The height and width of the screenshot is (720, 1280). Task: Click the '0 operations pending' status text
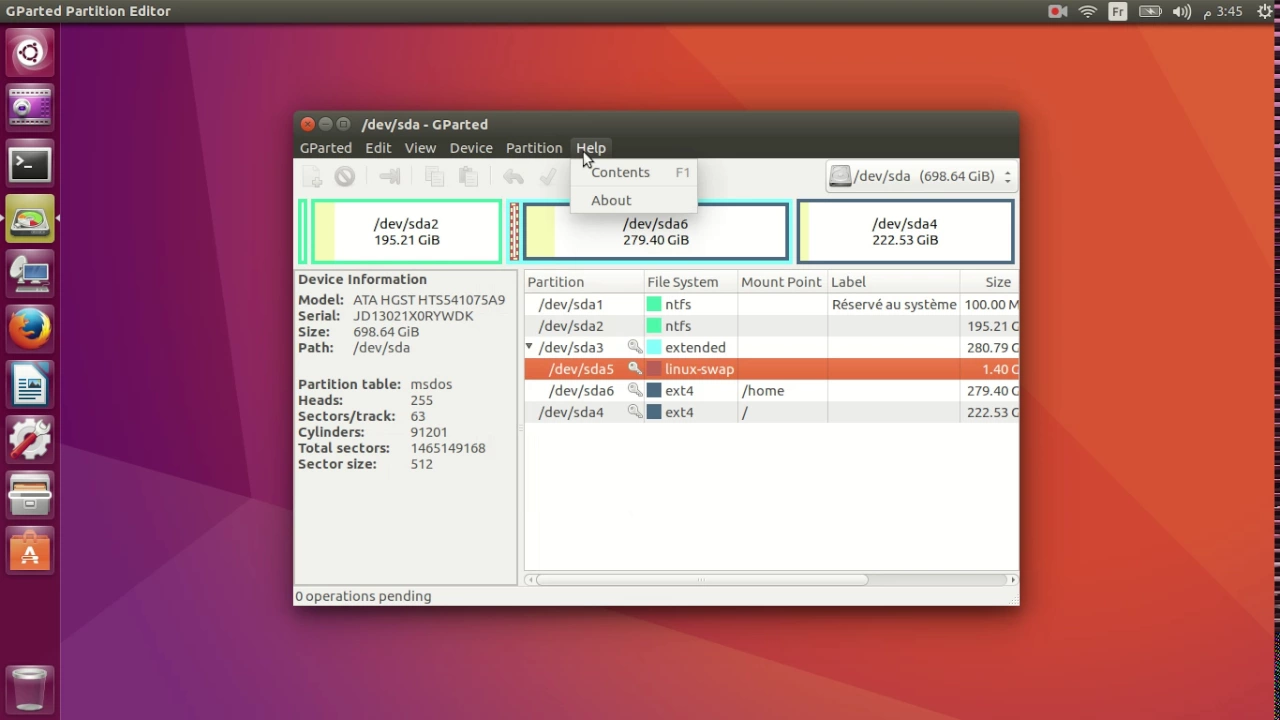pyautogui.click(x=363, y=596)
